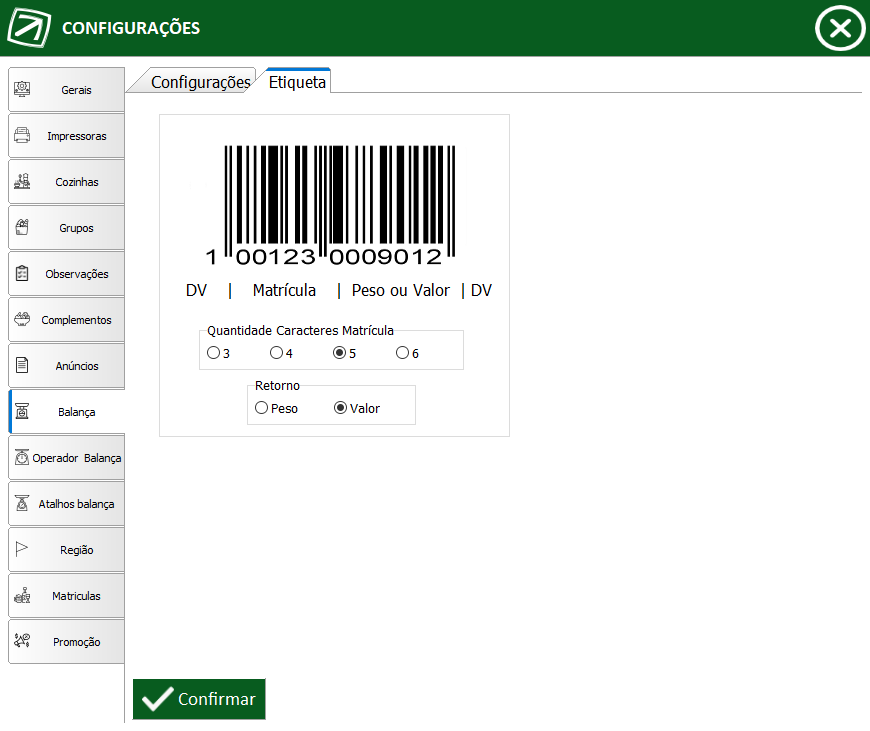Click the Atalhos balança icon
This screenshot has width=870, height=731.
click(22, 503)
